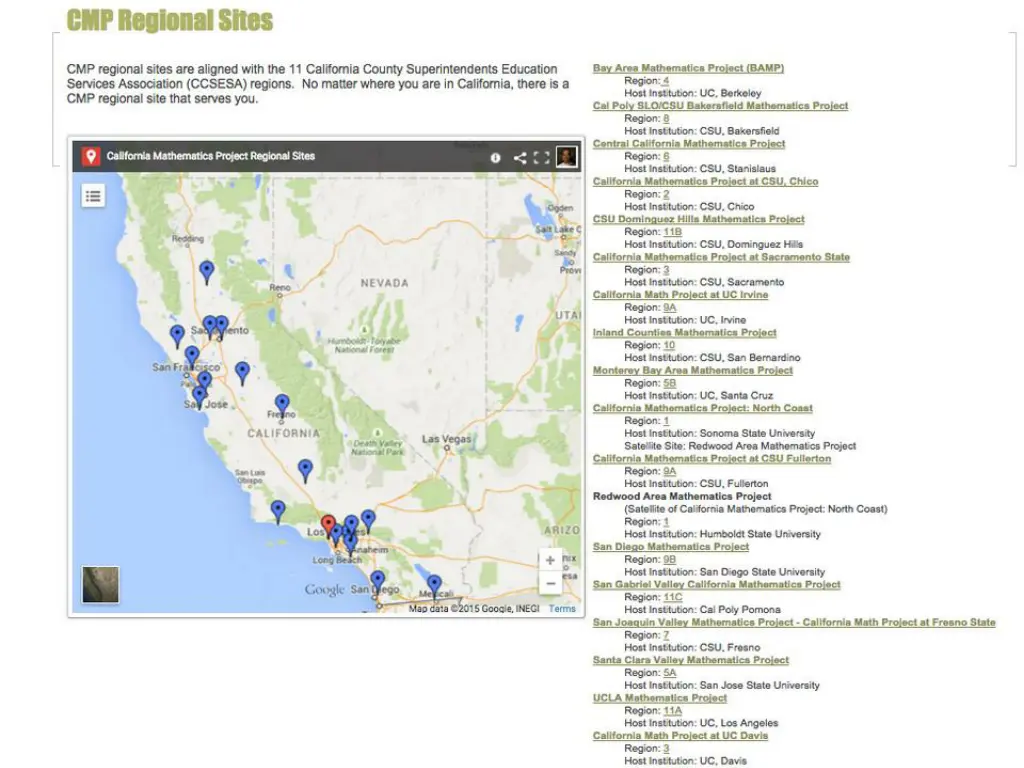This screenshot has width=1024, height=768.
Task: Click the Region 11B link
Action: [672, 232]
